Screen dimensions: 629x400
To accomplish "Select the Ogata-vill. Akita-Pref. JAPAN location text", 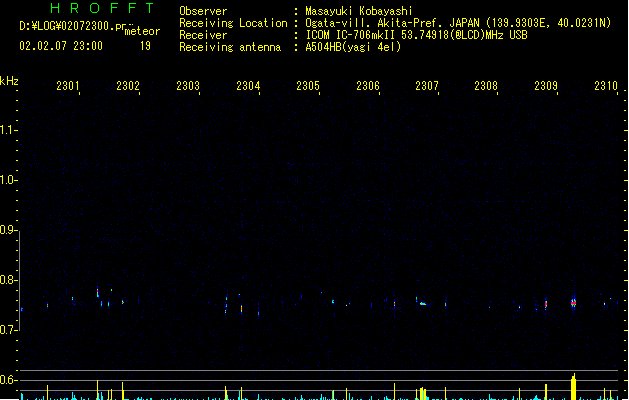I will click(x=392, y=23).
